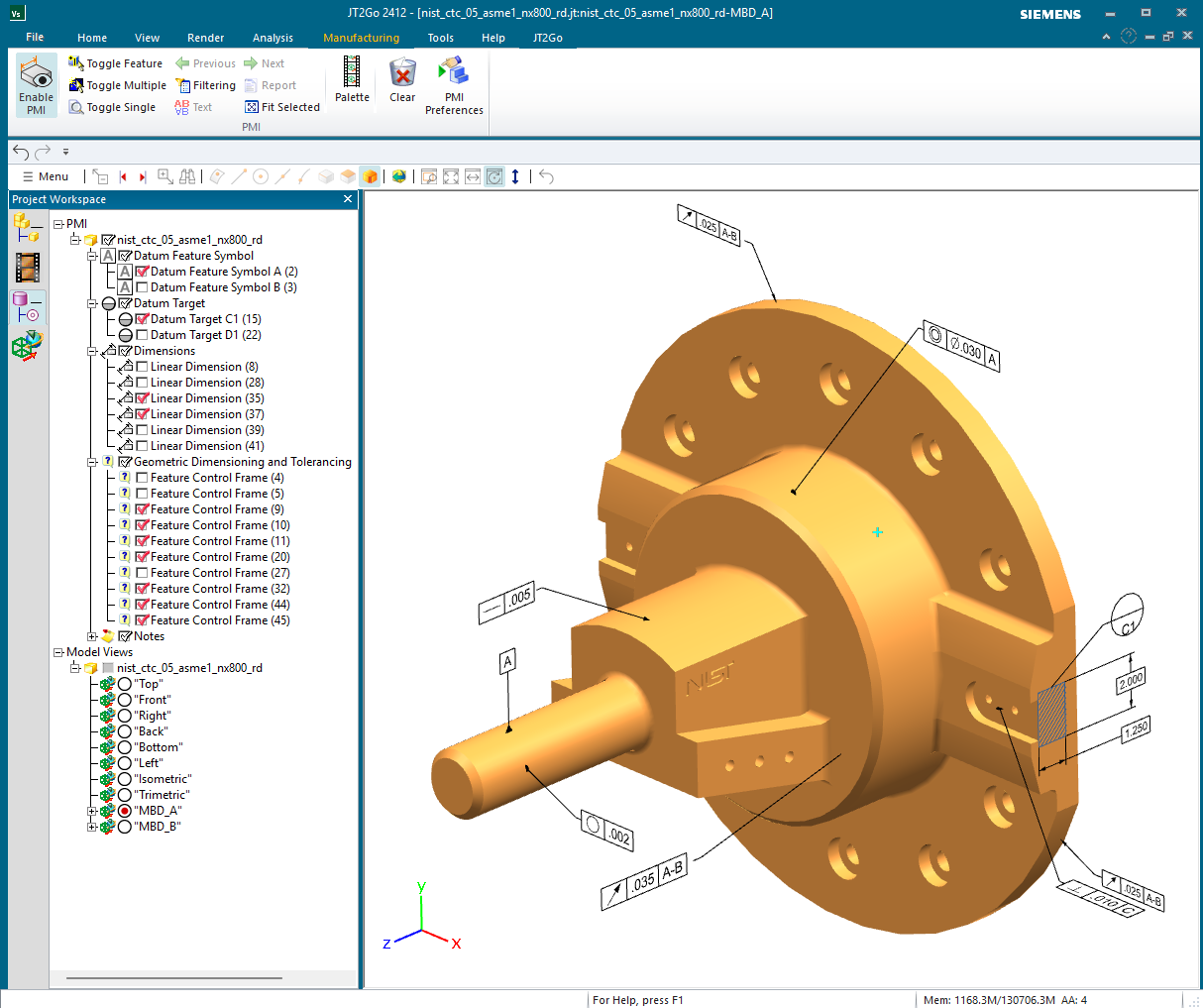The image size is (1203, 1008).
Task: Click the film strip icon in sidebar
Action: click(28, 267)
